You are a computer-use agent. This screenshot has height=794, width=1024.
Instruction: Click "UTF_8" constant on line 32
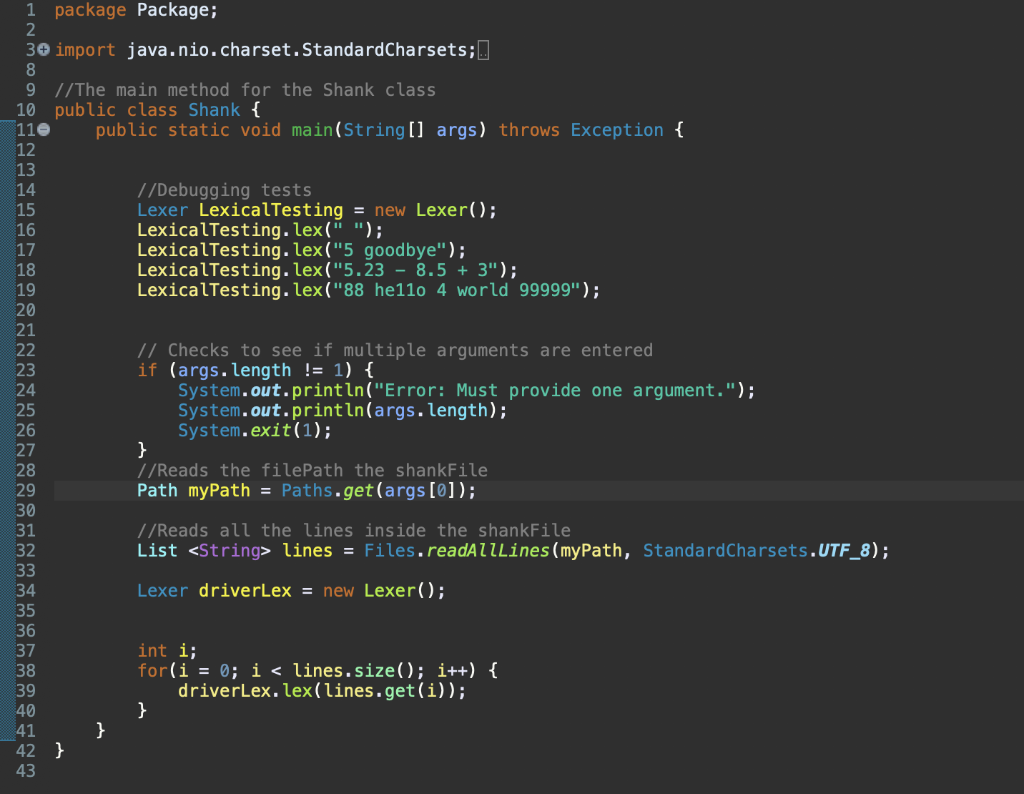(844, 550)
